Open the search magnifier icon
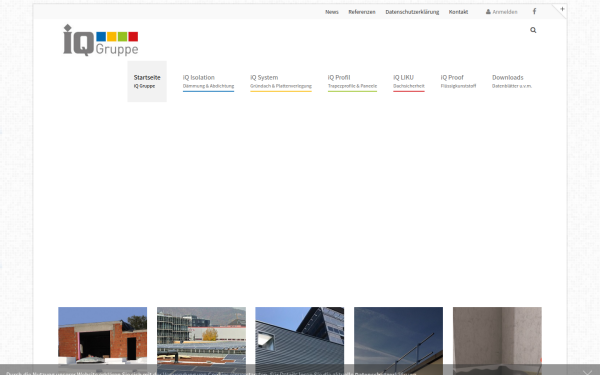The height and width of the screenshot is (375, 600). tap(533, 30)
